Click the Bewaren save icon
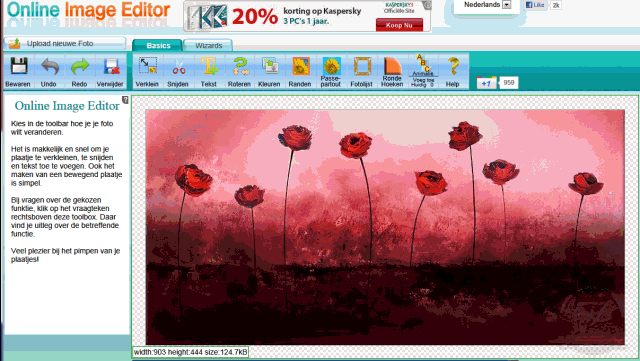640x361 pixels. [18, 66]
